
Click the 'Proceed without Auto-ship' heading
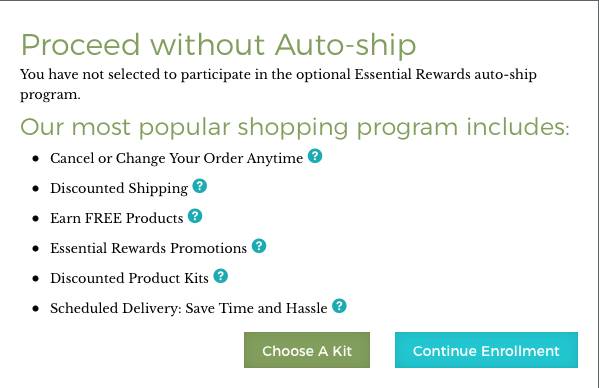click(218, 45)
